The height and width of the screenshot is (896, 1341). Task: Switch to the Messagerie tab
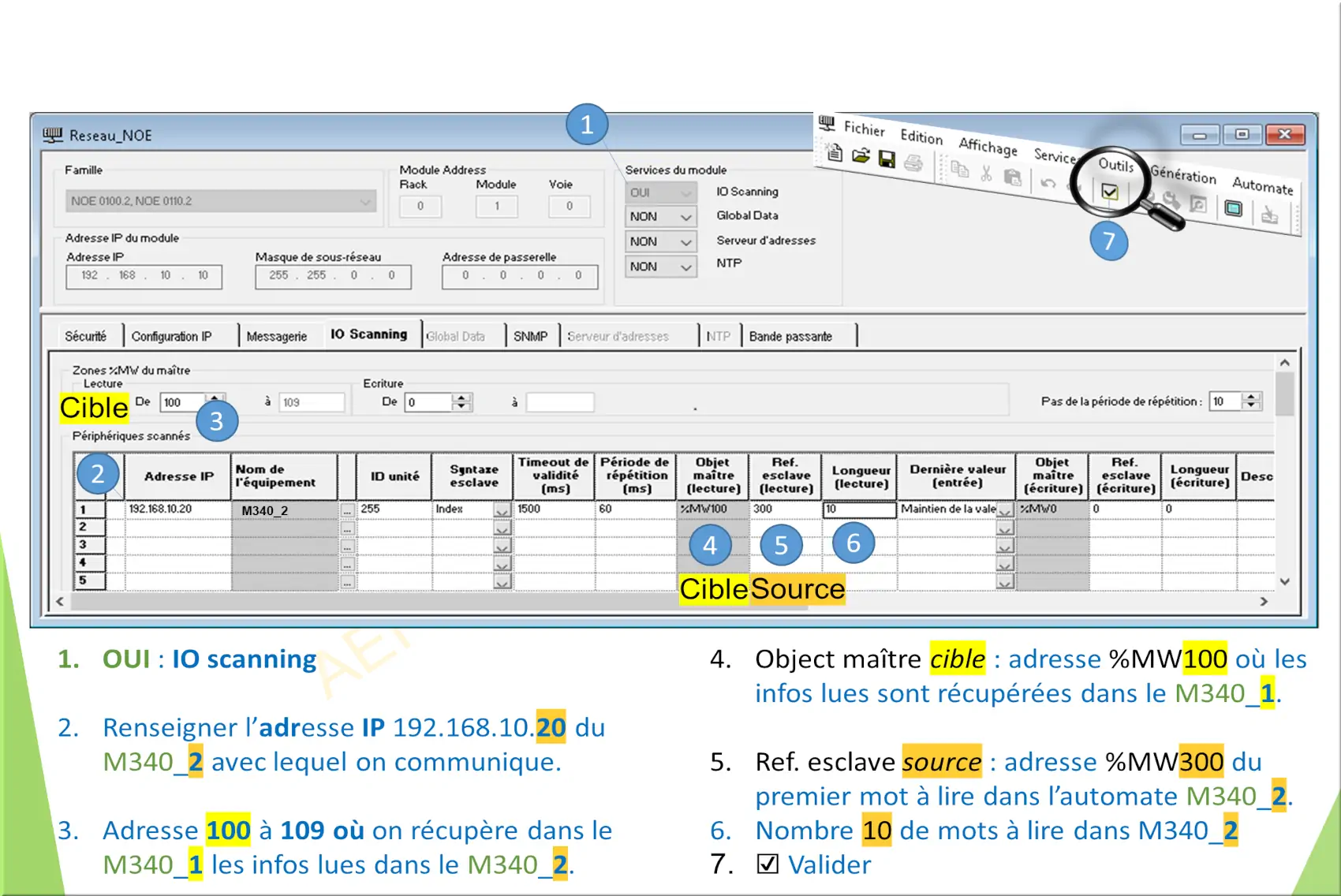click(276, 336)
